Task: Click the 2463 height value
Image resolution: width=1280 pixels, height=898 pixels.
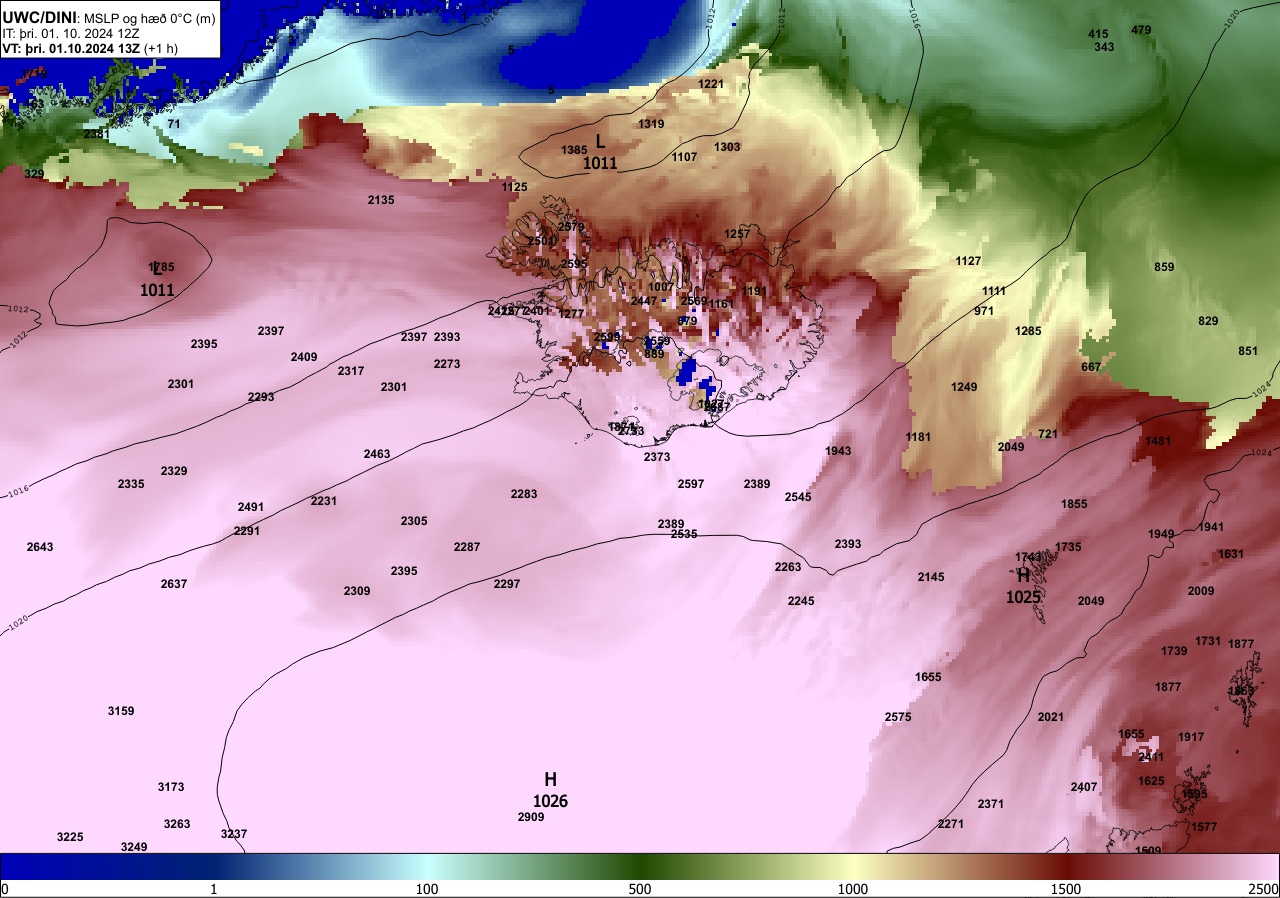Action: [377, 454]
